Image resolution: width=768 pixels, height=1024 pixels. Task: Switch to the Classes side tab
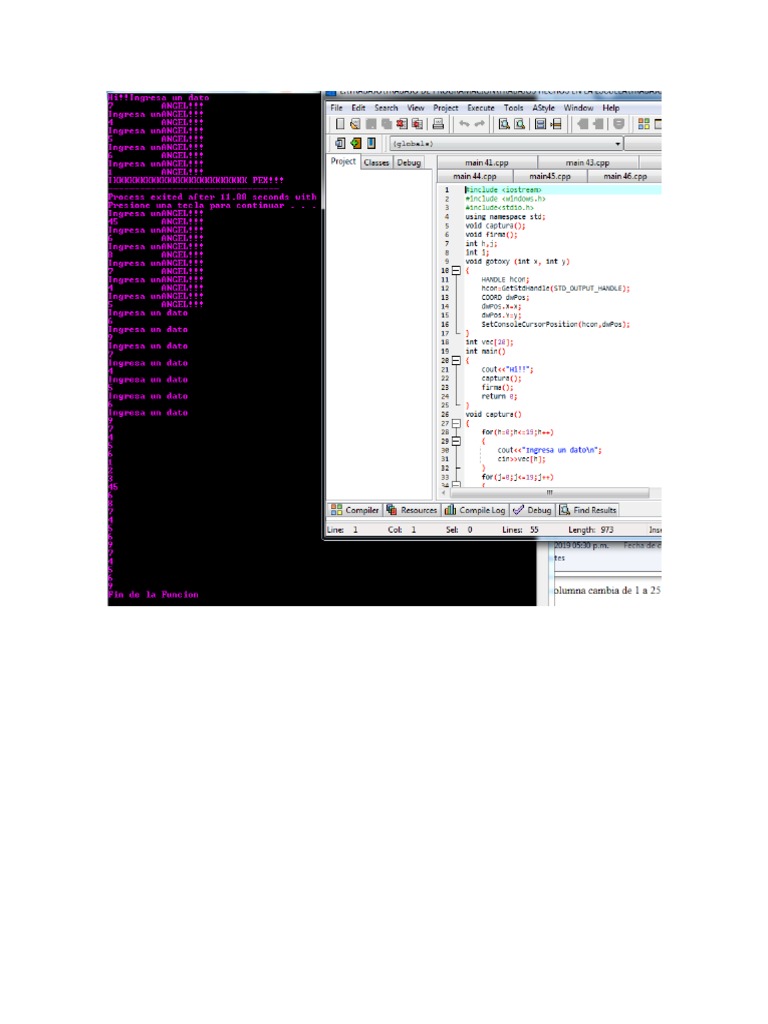coord(376,163)
